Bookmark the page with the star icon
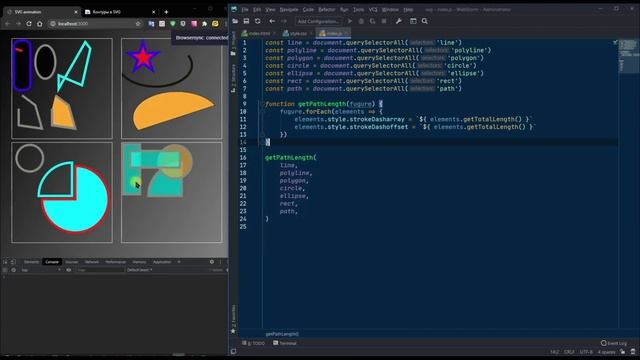Image resolution: width=640 pixels, height=360 pixels. (138, 24)
